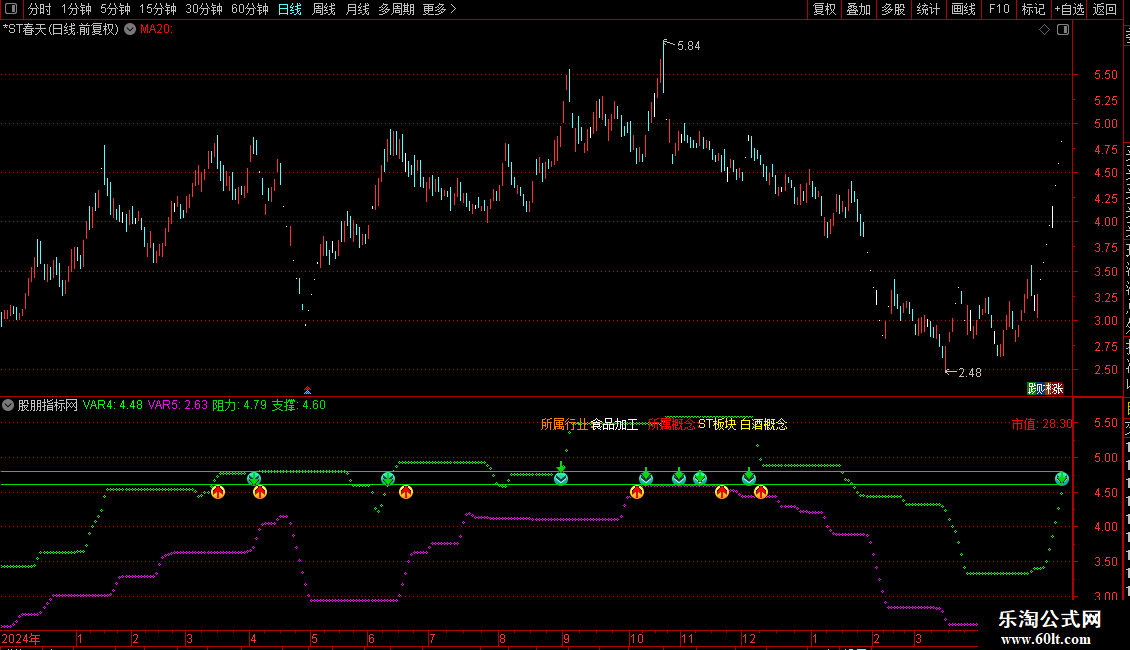Open the 画线 drawing tools
Screen dimensions: 1130x650
[x=963, y=9]
